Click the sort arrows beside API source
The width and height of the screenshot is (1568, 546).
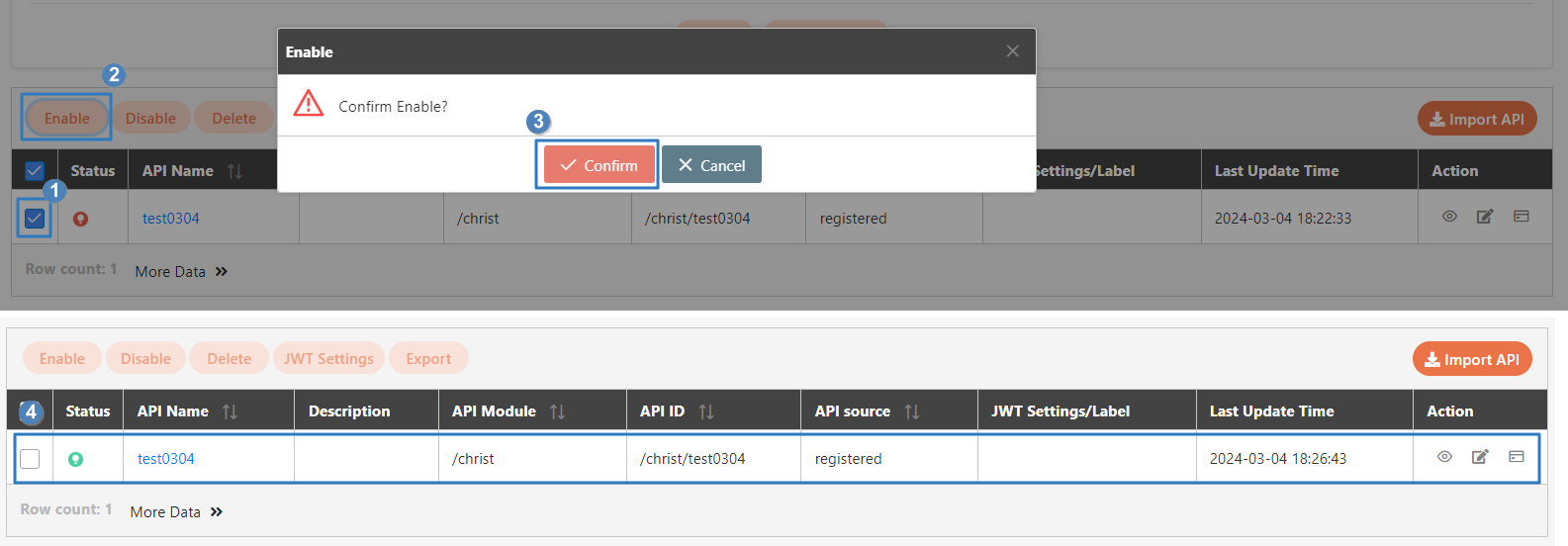[x=911, y=411]
